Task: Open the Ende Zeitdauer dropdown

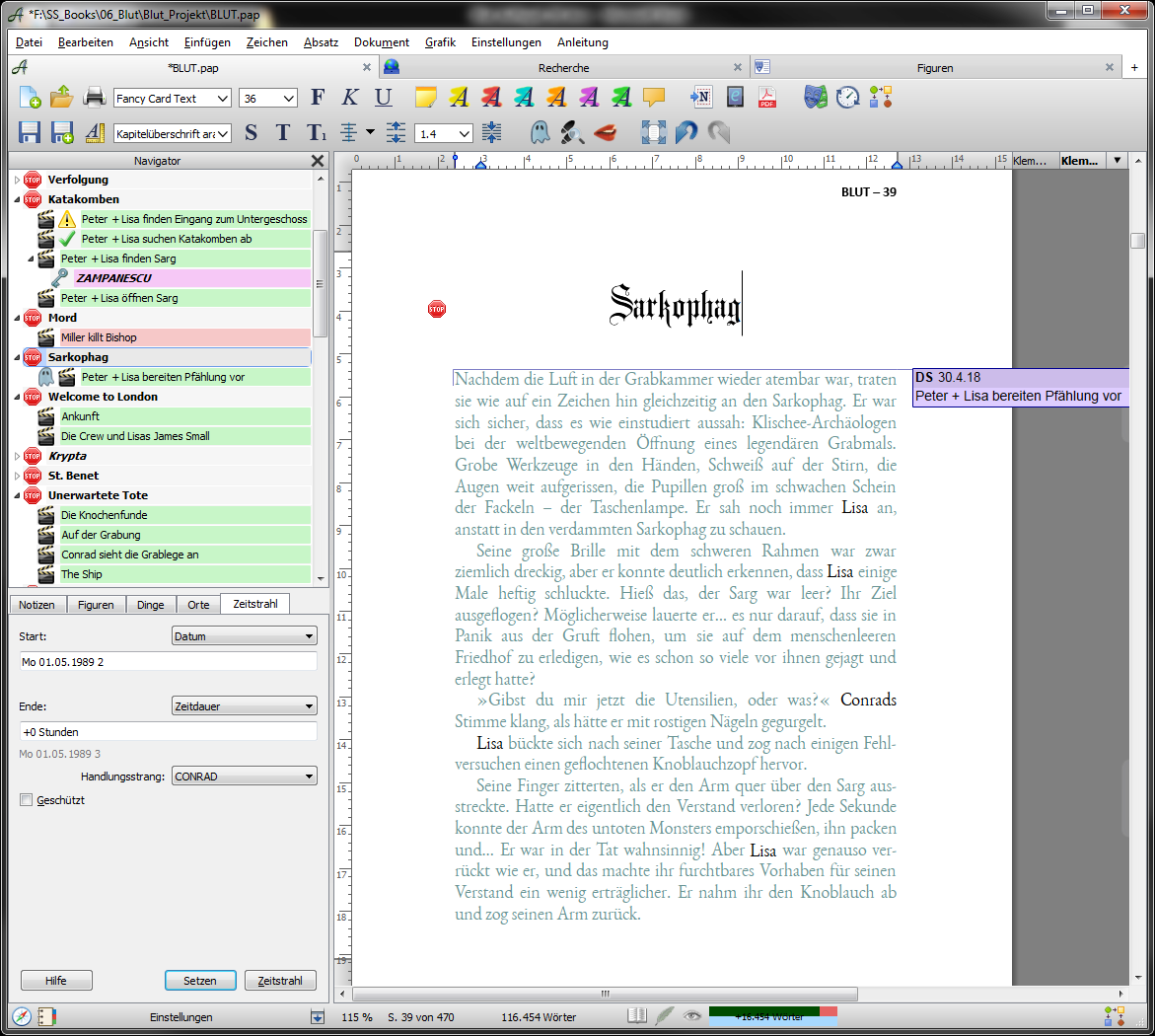Action: tap(244, 705)
